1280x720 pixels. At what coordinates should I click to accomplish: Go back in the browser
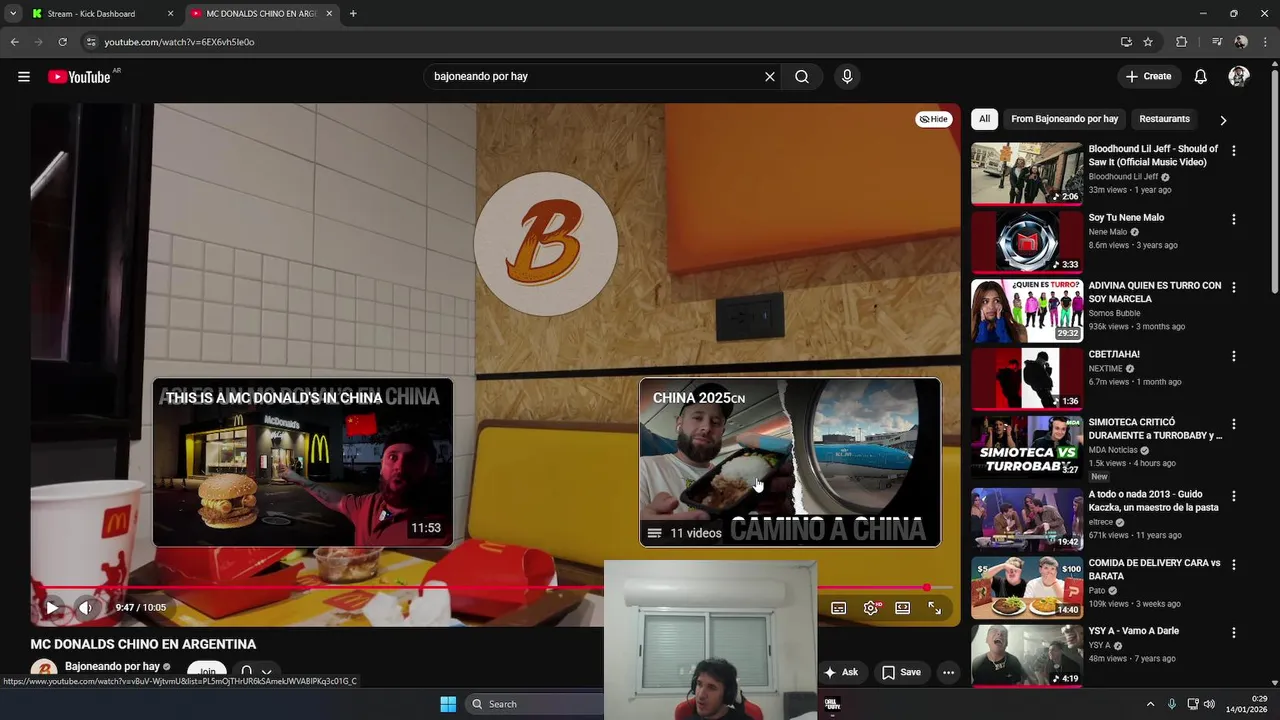tap(14, 42)
